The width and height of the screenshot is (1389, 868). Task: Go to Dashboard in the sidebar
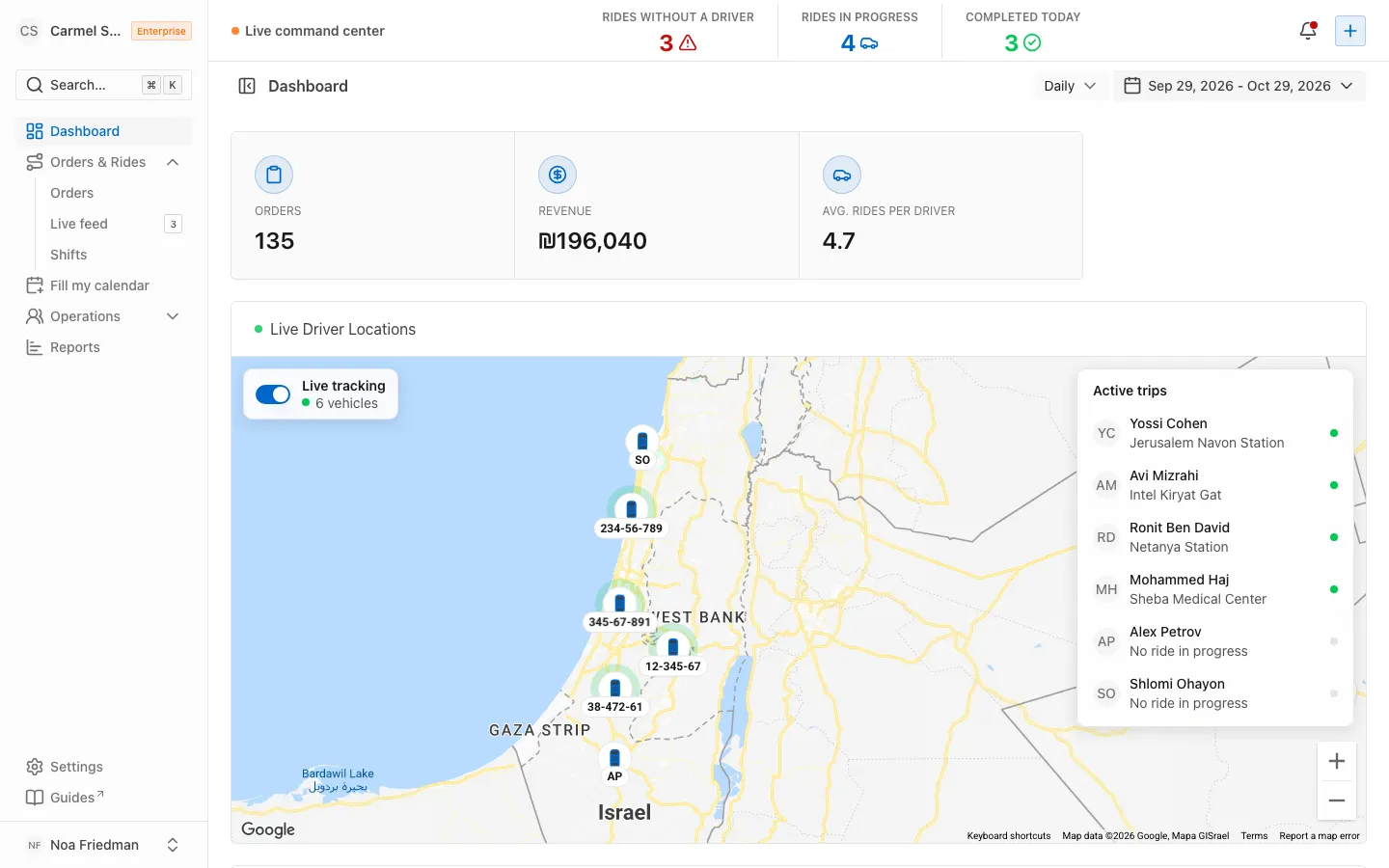(x=104, y=131)
